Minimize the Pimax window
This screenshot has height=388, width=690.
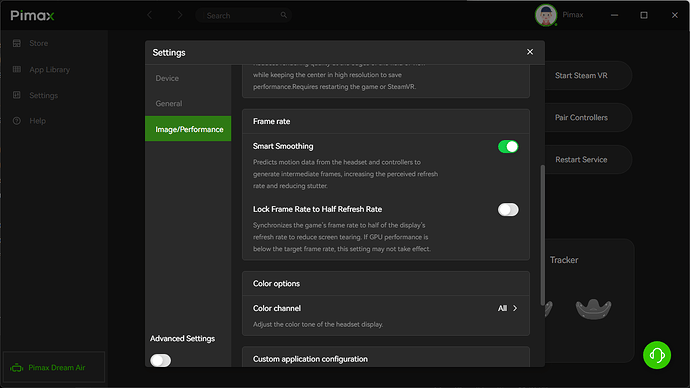click(614, 15)
